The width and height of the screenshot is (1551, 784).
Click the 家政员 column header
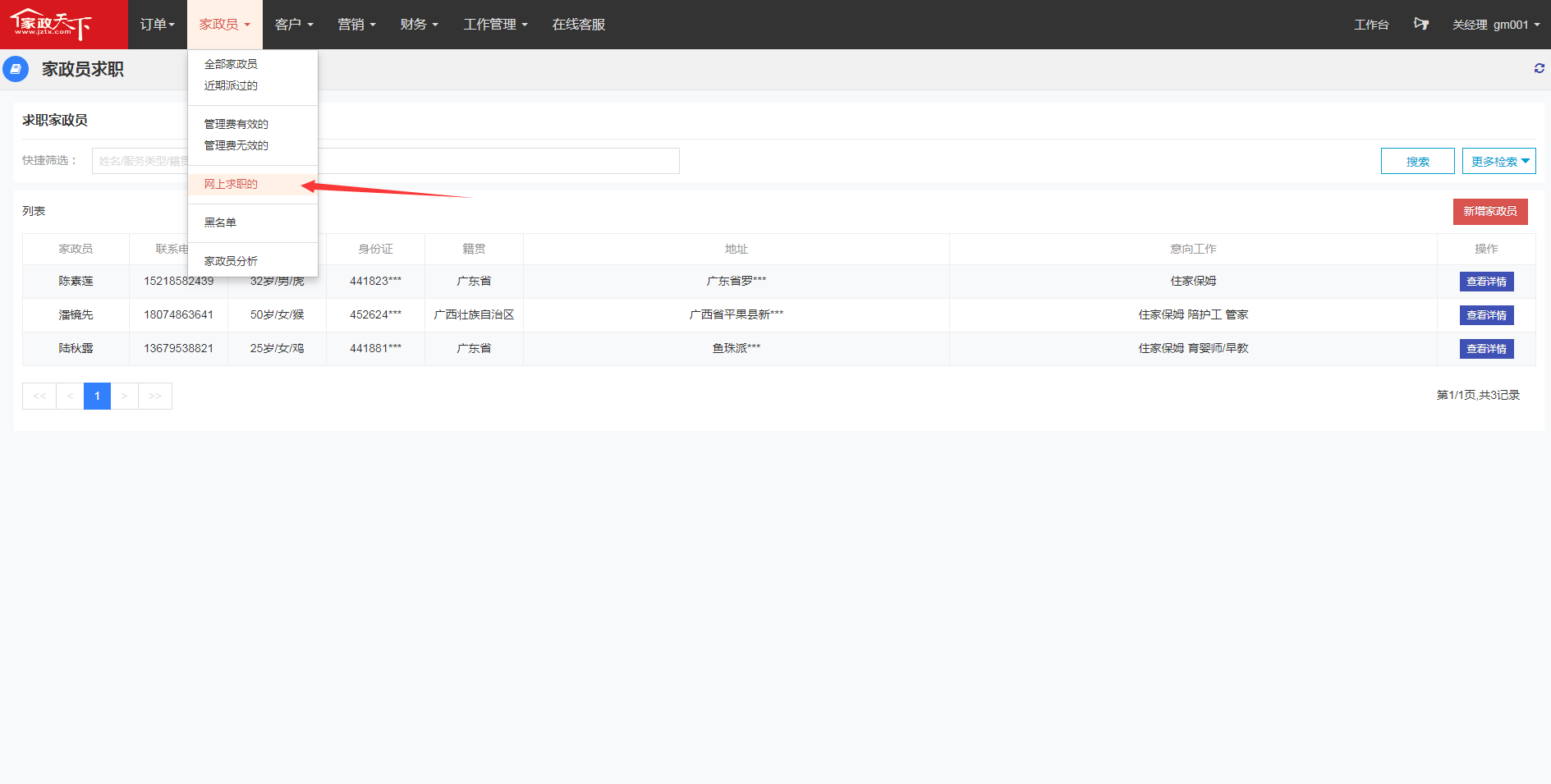pos(76,249)
